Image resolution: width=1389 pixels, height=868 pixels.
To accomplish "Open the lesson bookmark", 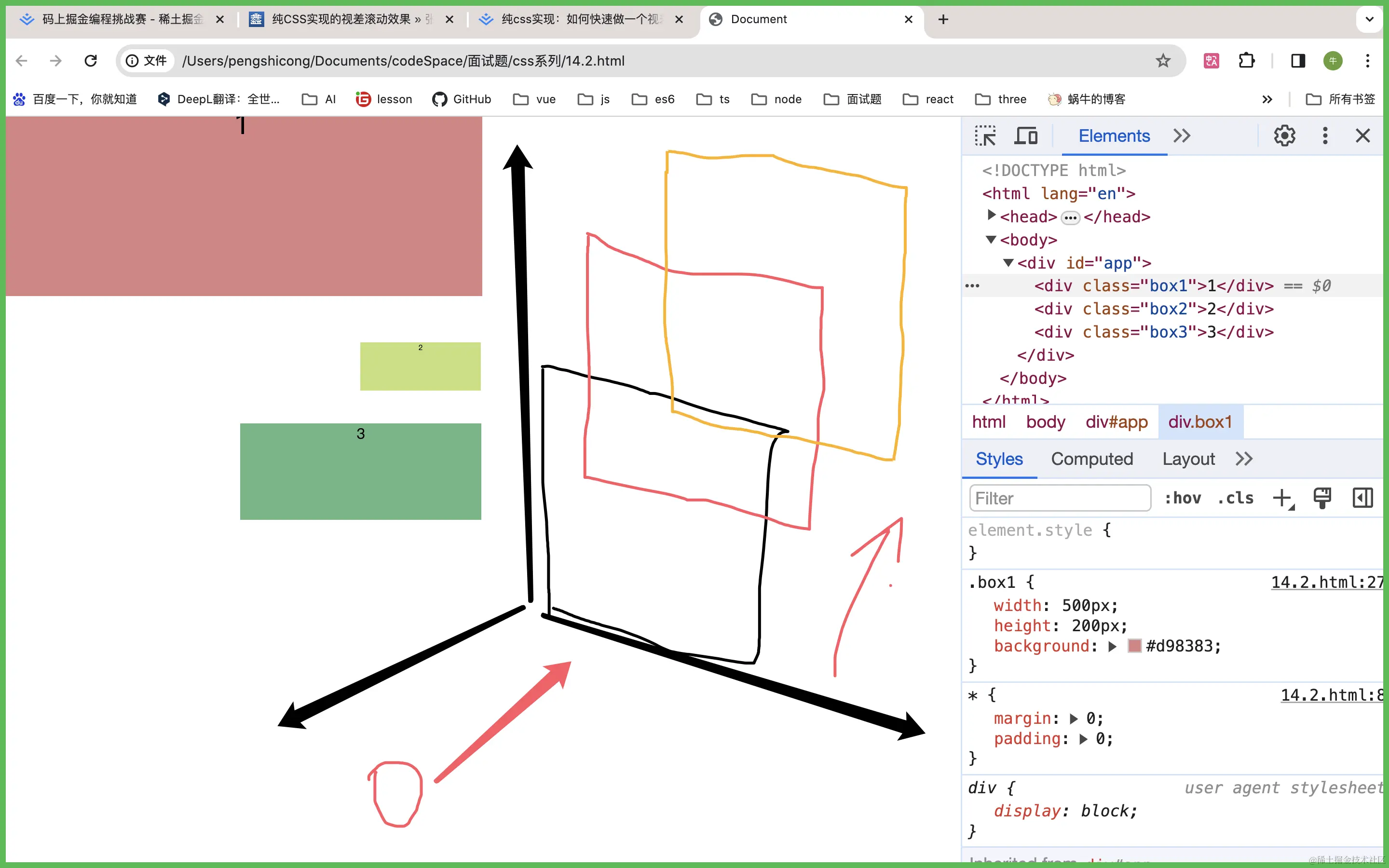I will pyautogui.click(x=383, y=99).
